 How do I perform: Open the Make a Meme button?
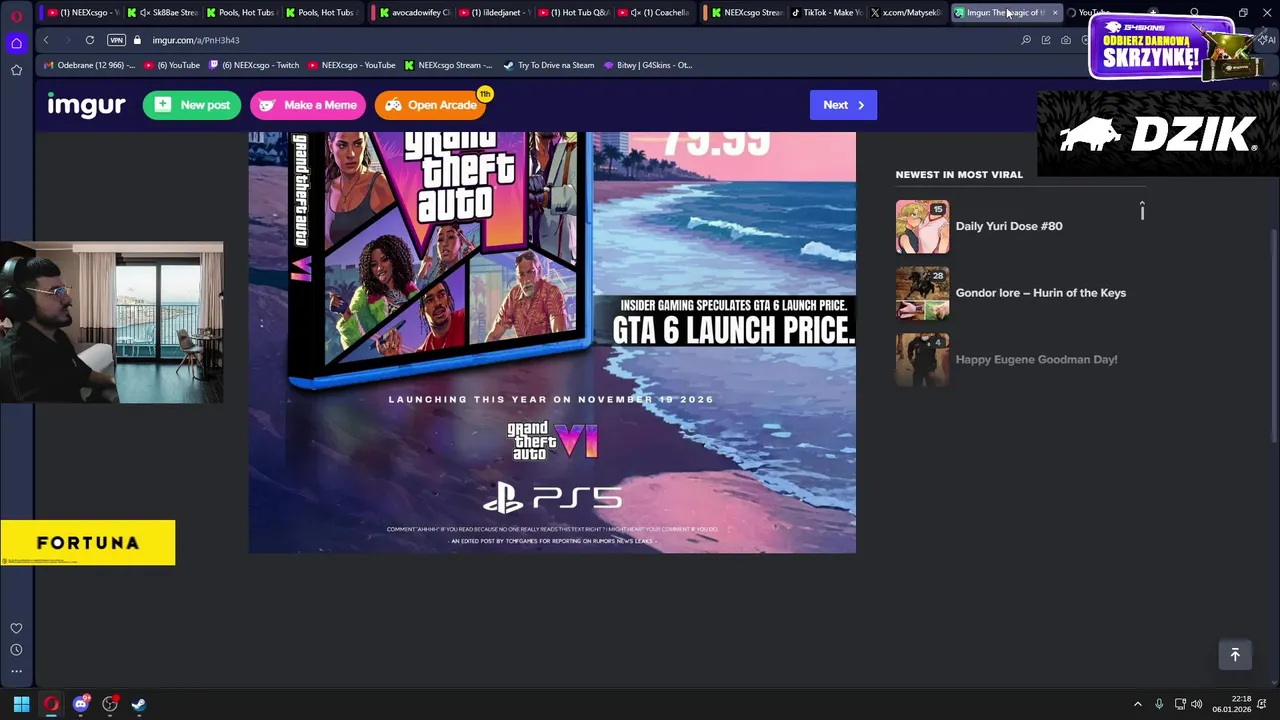click(308, 105)
